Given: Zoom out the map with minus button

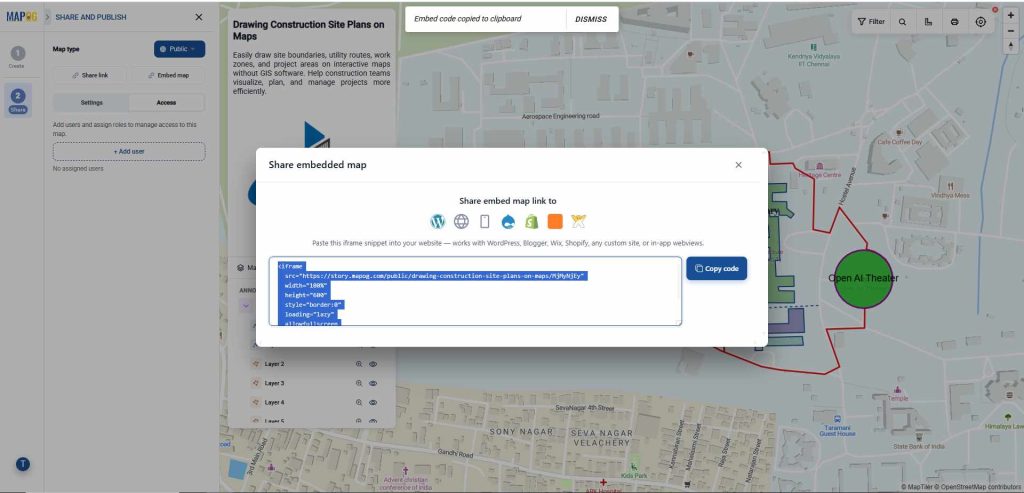Looking at the screenshot, I should 1011,31.
